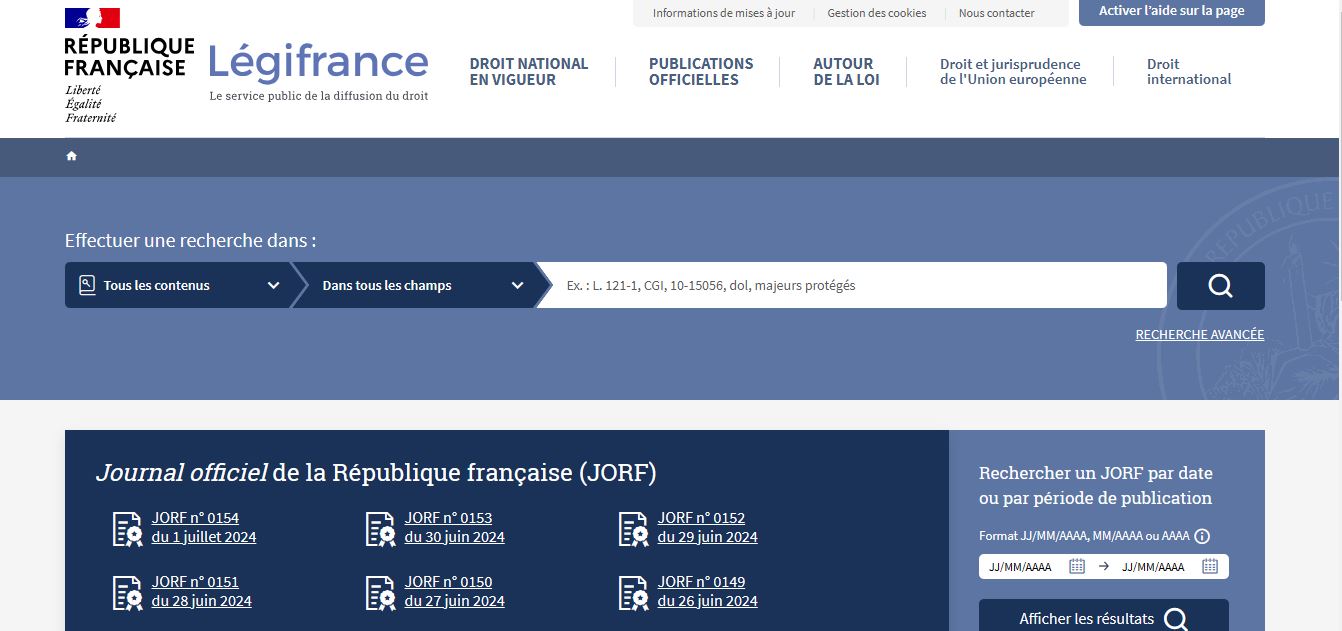Screen dimensions: 1342x631
Task: Click document icon beside JORF n° 0149
Action: point(633,592)
